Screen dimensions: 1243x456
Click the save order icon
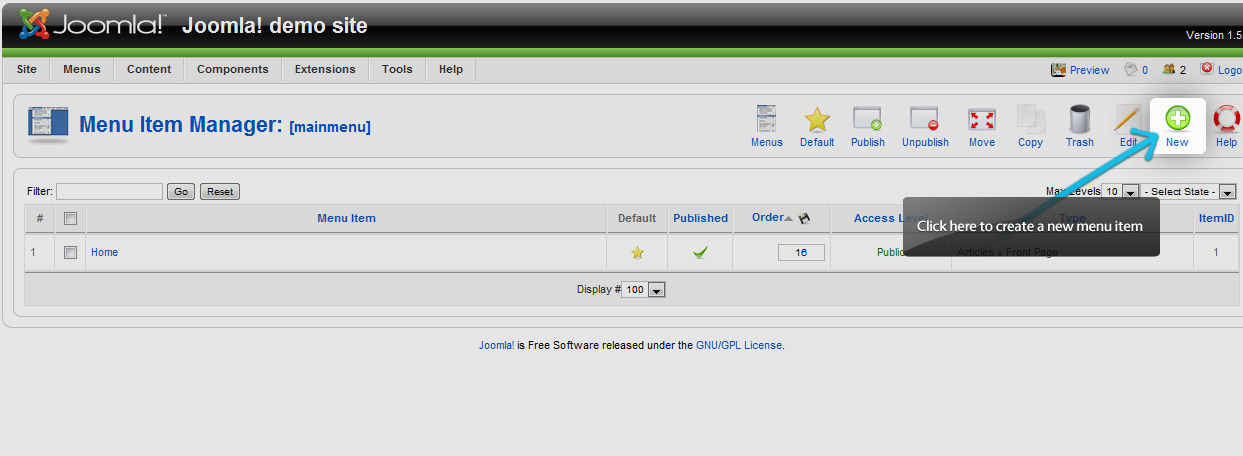pos(804,218)
